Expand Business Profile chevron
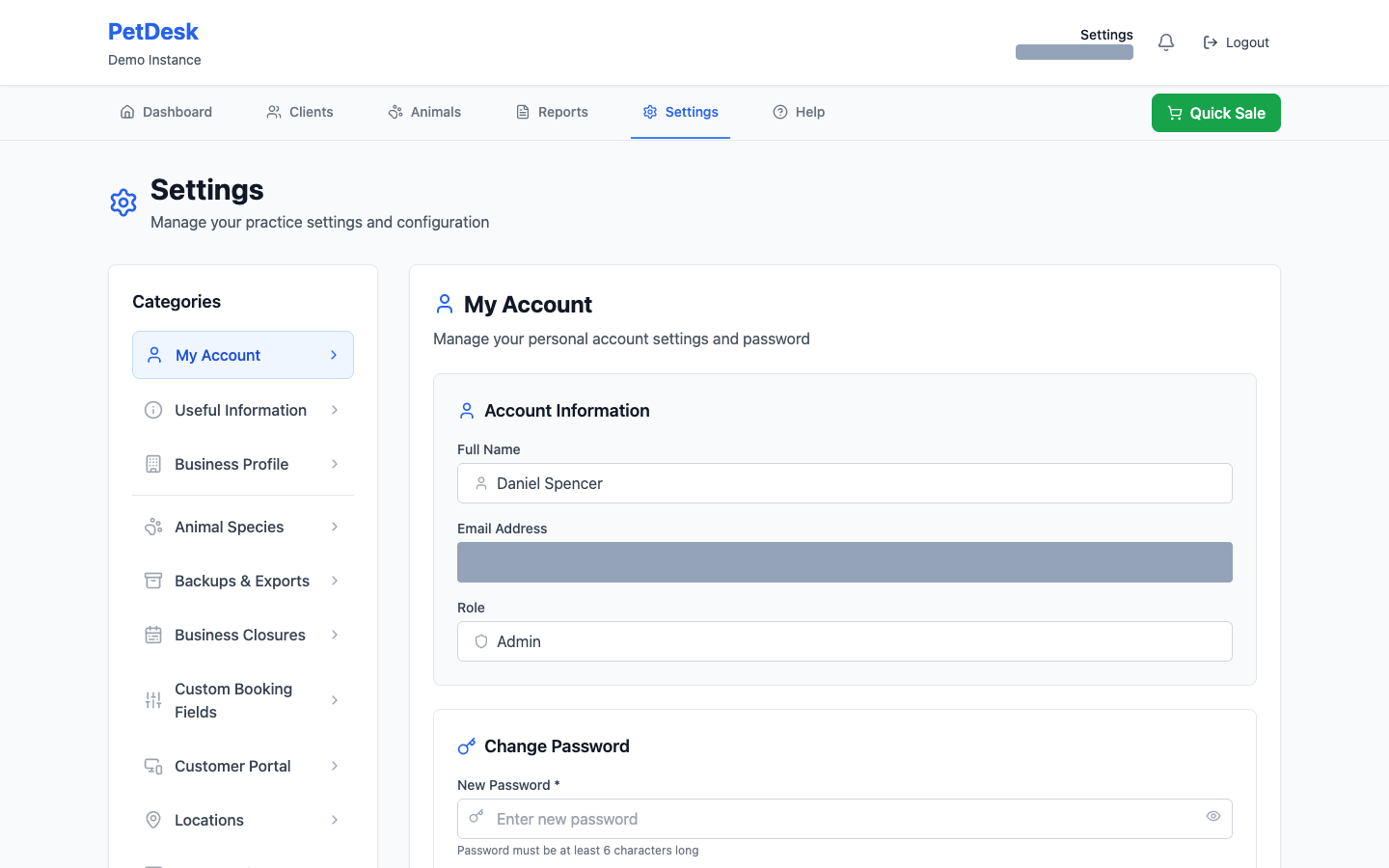This screenshot has width=1389, height=868. pos(335,464)
